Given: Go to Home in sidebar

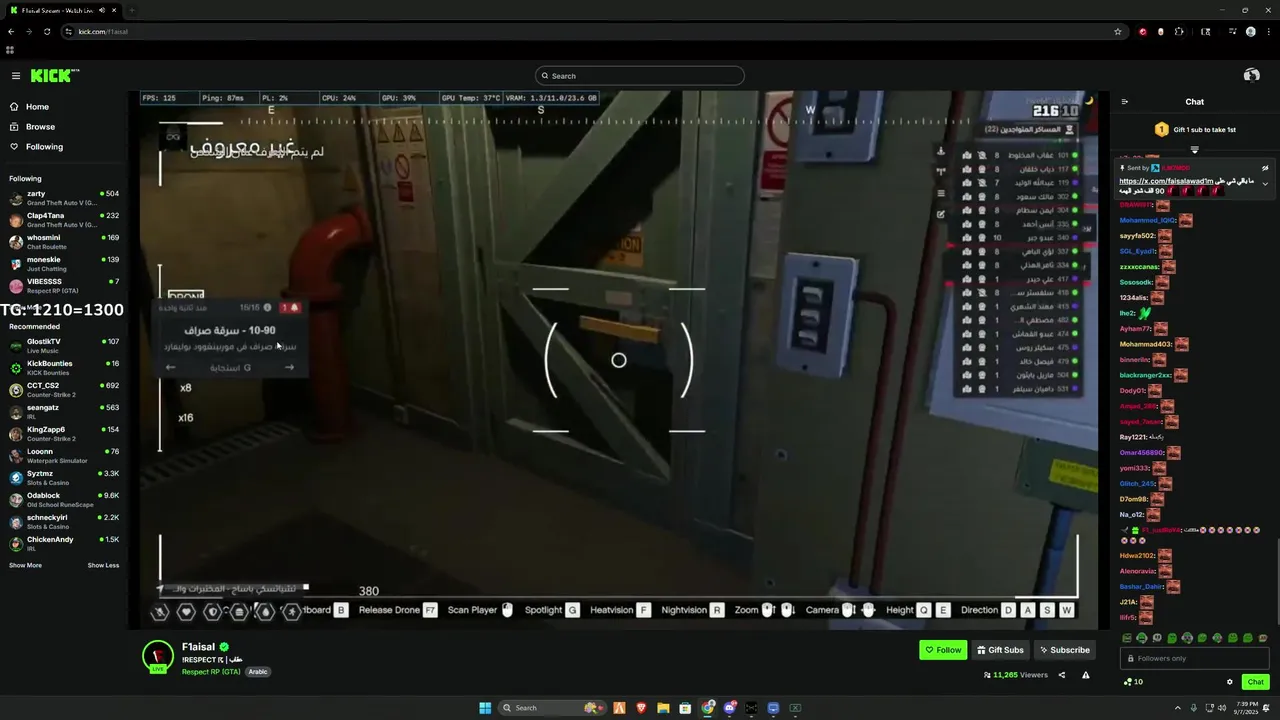Looking at the screenshot, I should point(29,107).
